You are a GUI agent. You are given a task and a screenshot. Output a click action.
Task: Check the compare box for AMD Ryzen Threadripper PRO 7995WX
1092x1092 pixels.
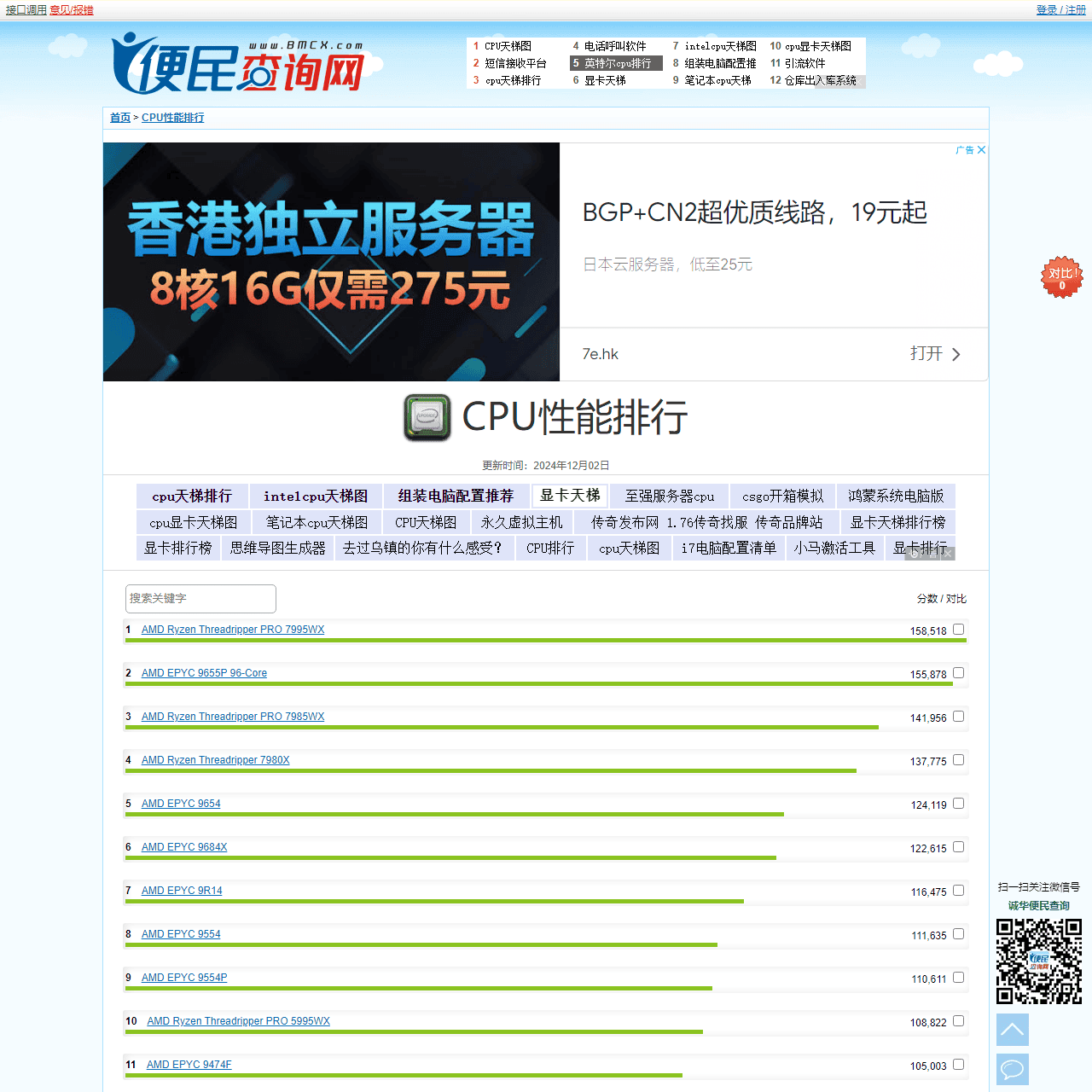tap(958, 629)
